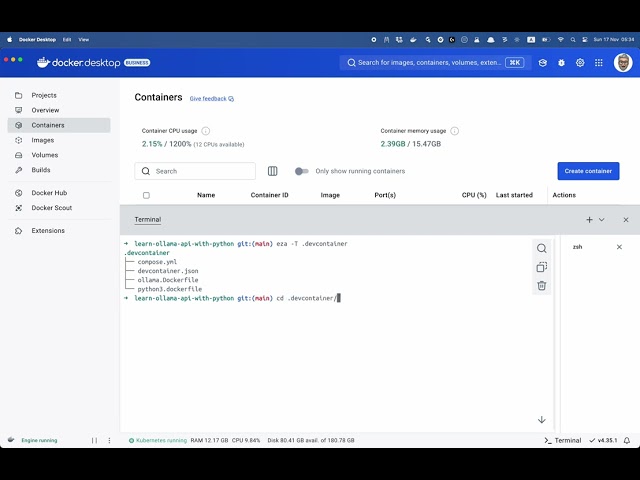Clear the terminal with trash icon

click(542, 286)
